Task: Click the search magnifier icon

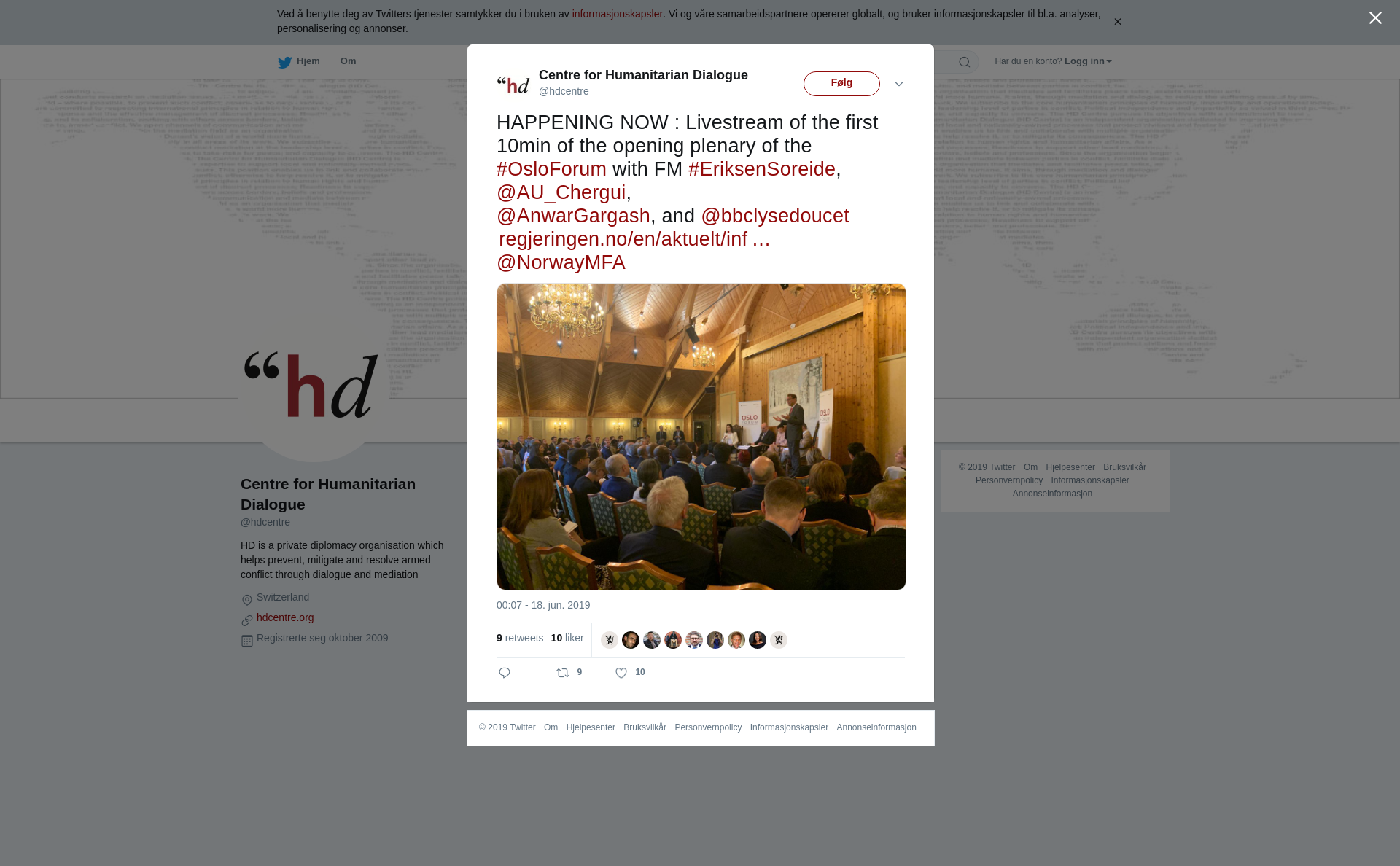Action: tap(965, 63)
